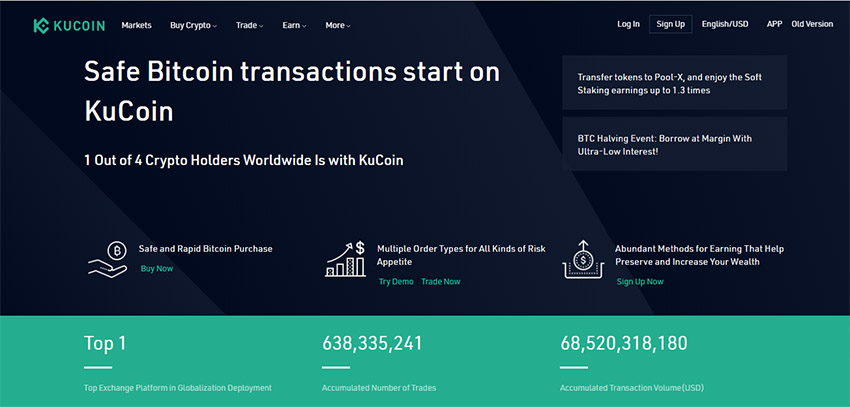The image size is (850, 407).
Task: Click '1 Out of 4 Crypto Holders' subtitle
Action: coord(244,160)
